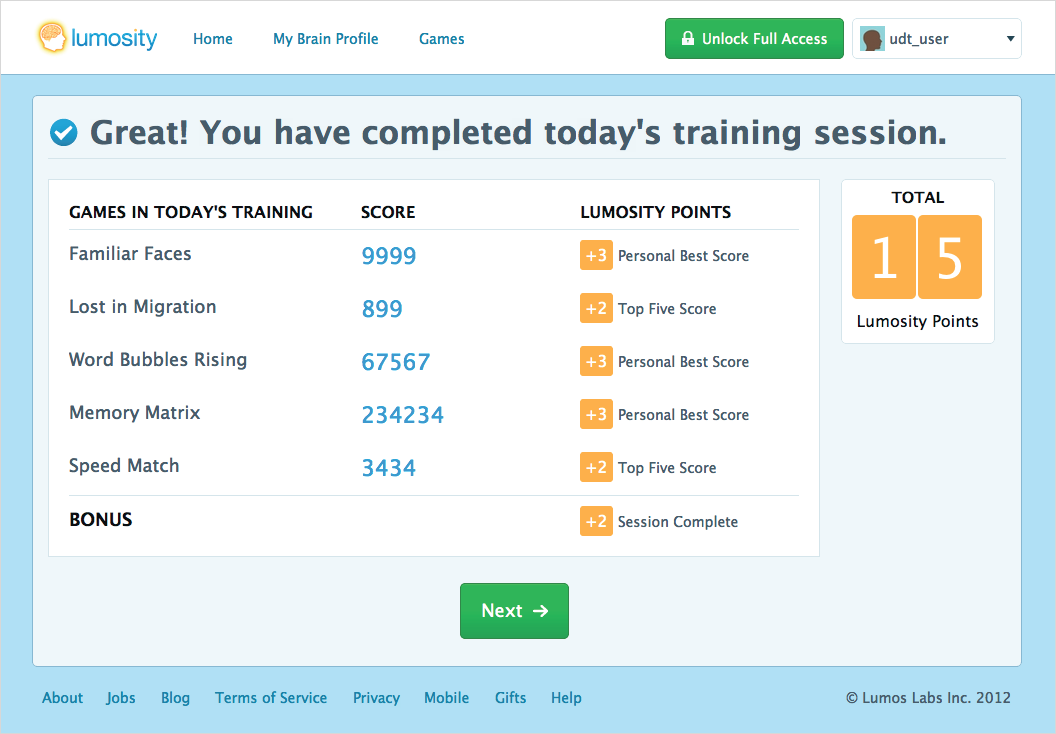
Task: Click the +2 Session Complete bonus badge
Action: 596,521
